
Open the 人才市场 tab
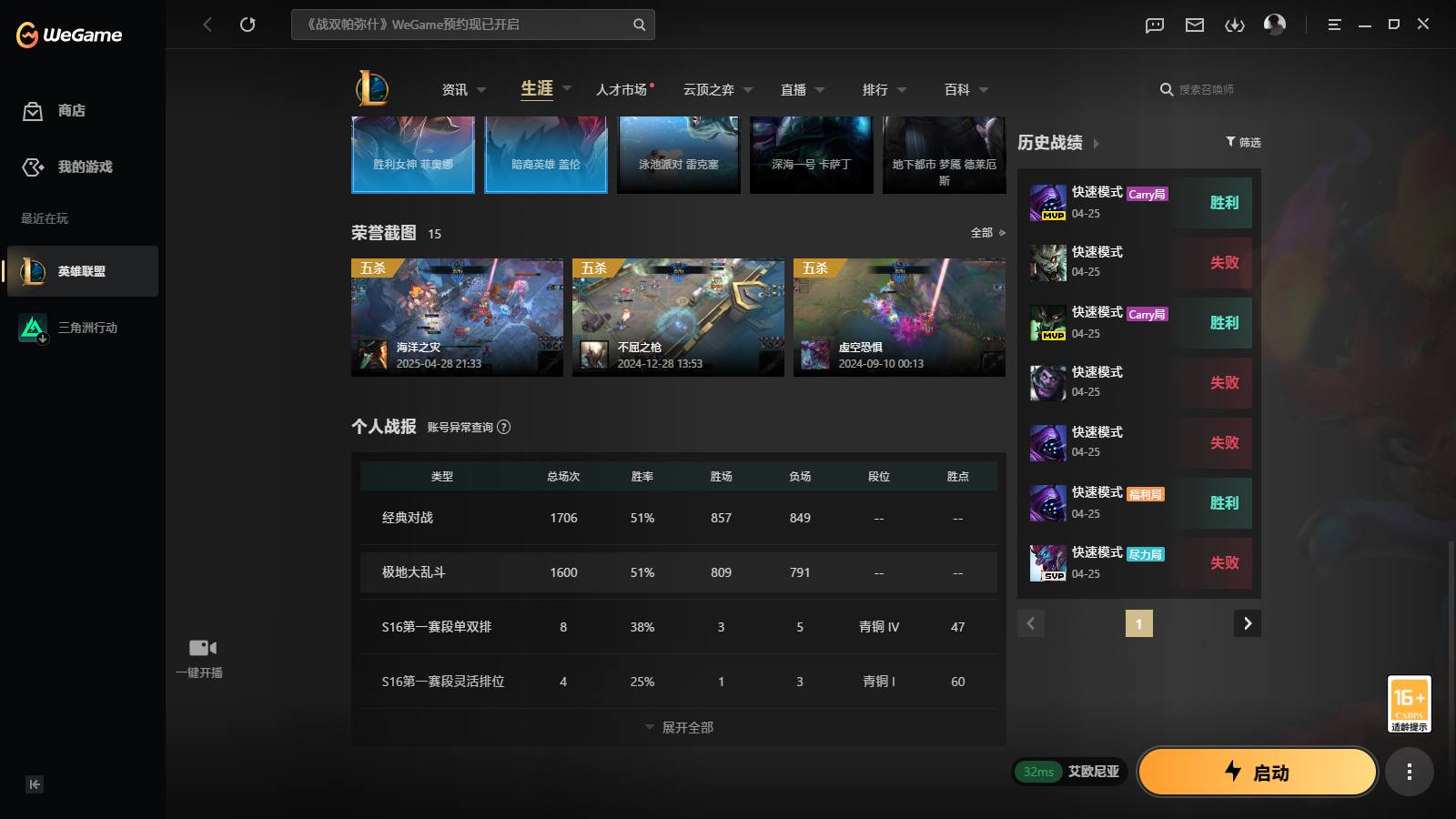[622, 89]
